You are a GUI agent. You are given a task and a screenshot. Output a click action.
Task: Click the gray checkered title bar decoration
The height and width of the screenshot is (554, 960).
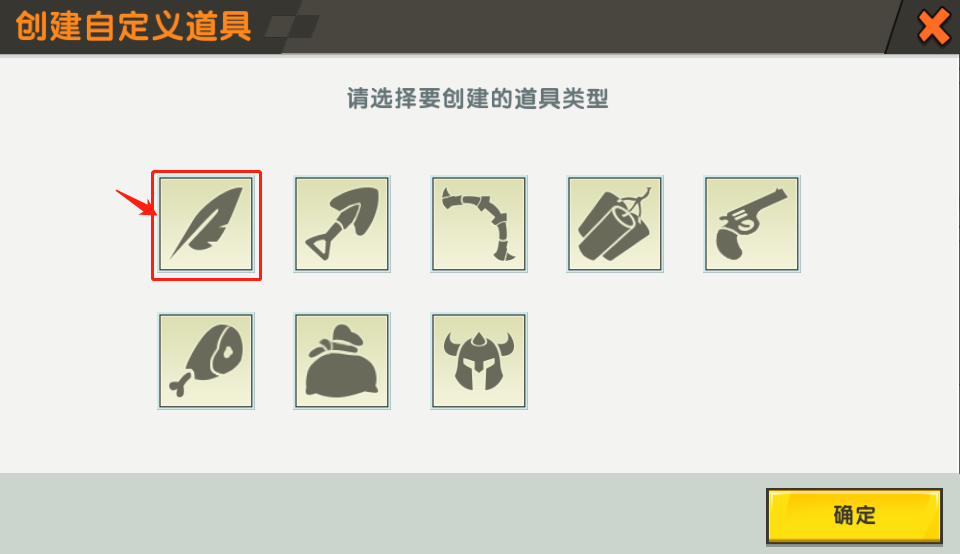coord(293,27)
